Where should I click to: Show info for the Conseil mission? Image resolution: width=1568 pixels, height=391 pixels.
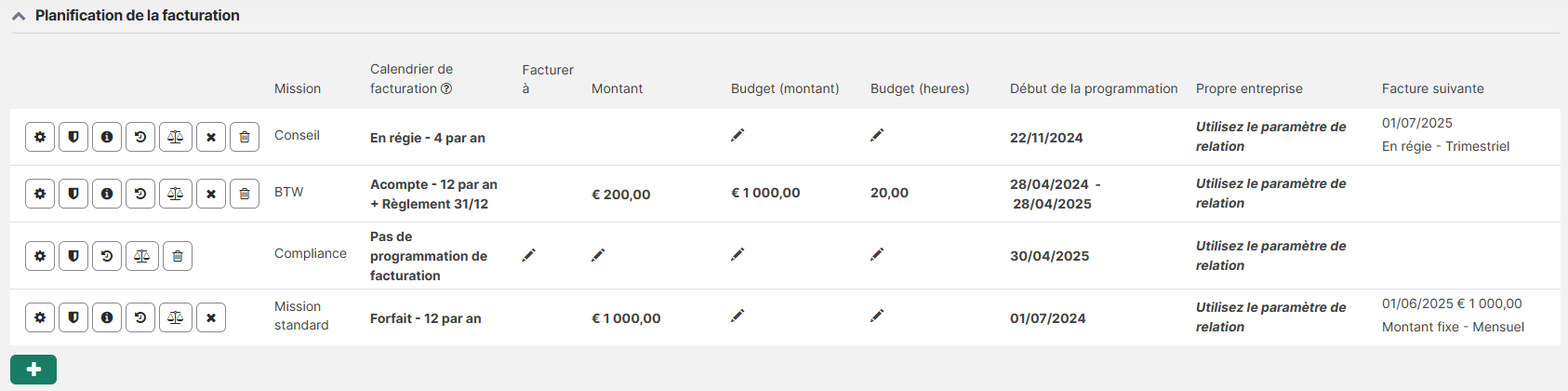[107, 137]
